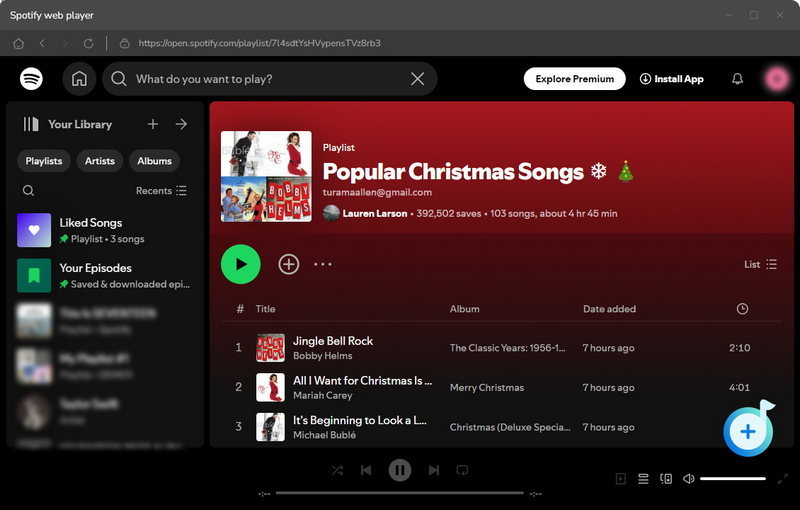The width and height of the screenshot is (800, 510).
Task: Open the play queue
Action: (643, 479)
